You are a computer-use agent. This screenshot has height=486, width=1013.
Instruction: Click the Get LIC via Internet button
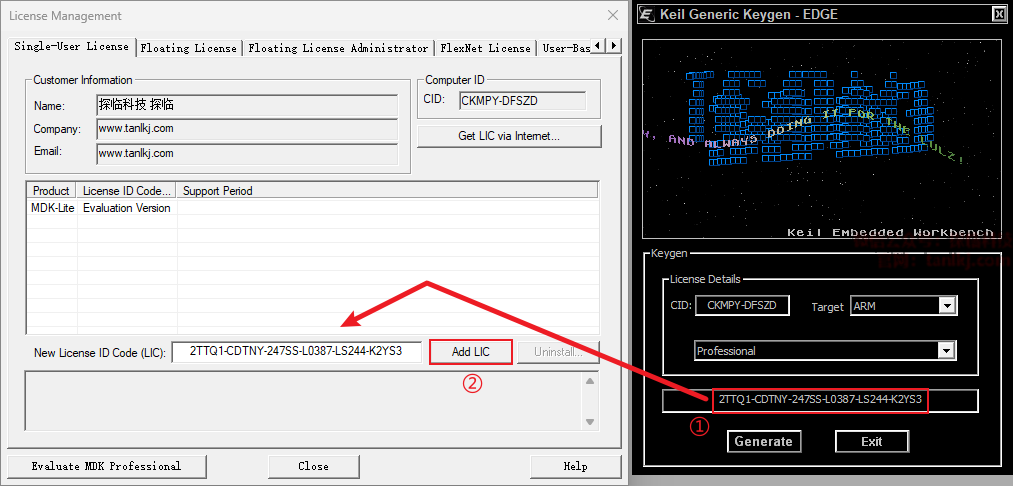pyautogui.click(x=509, y=136)
